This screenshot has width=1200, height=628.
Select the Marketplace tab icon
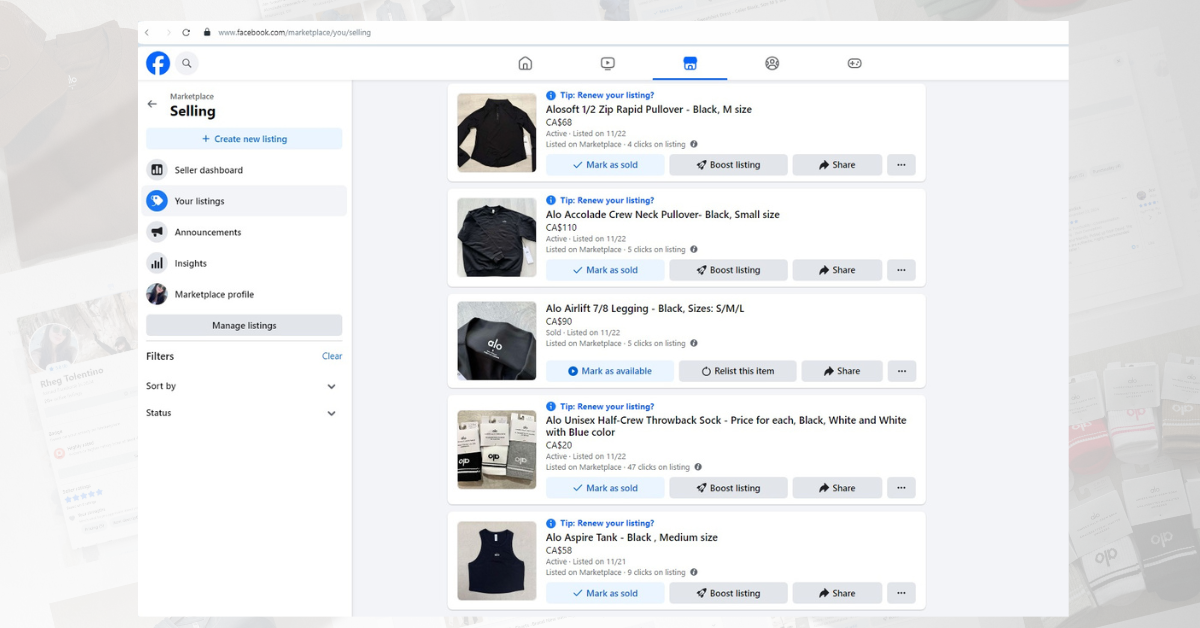[690, 63]
